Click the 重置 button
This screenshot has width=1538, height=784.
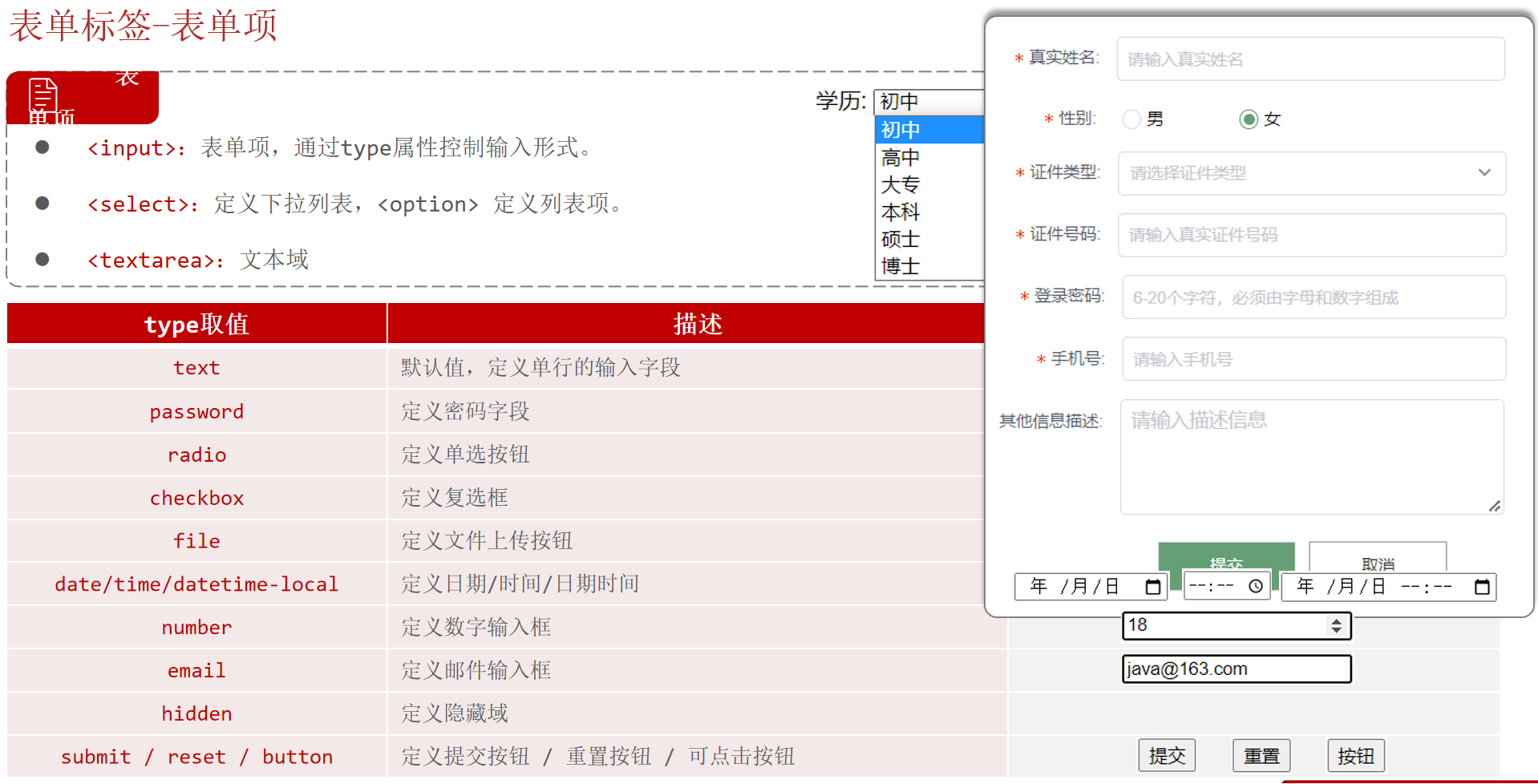click(x=1261, y=756)
